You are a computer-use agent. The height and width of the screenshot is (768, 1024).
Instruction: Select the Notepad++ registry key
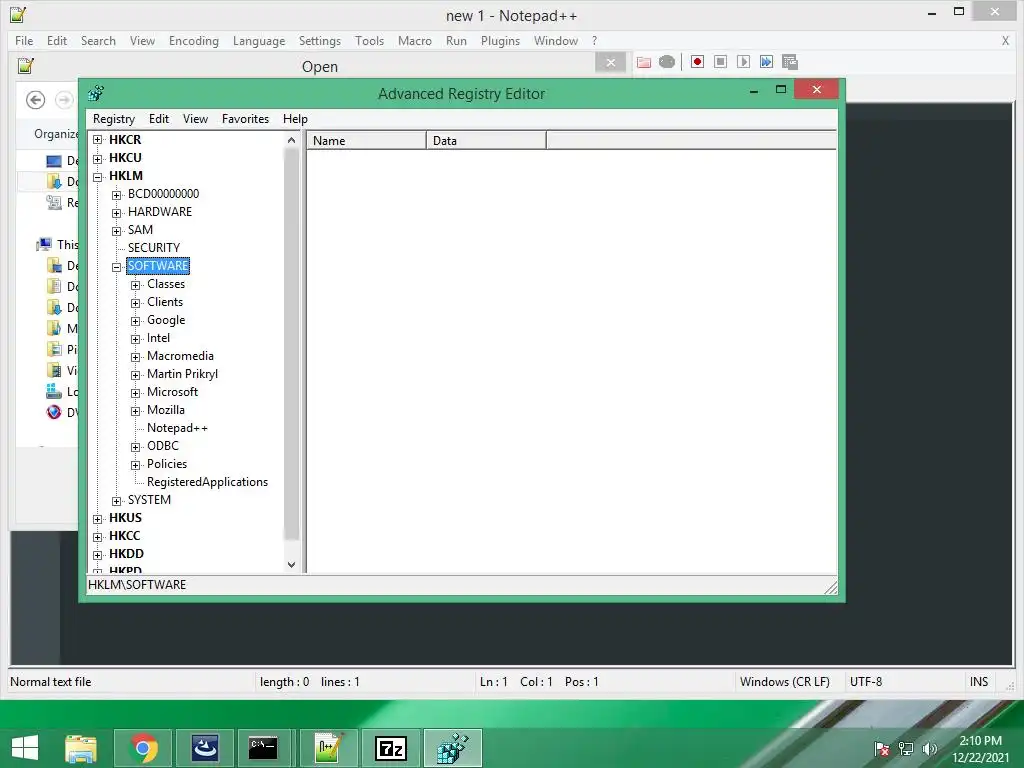point(177,428)
